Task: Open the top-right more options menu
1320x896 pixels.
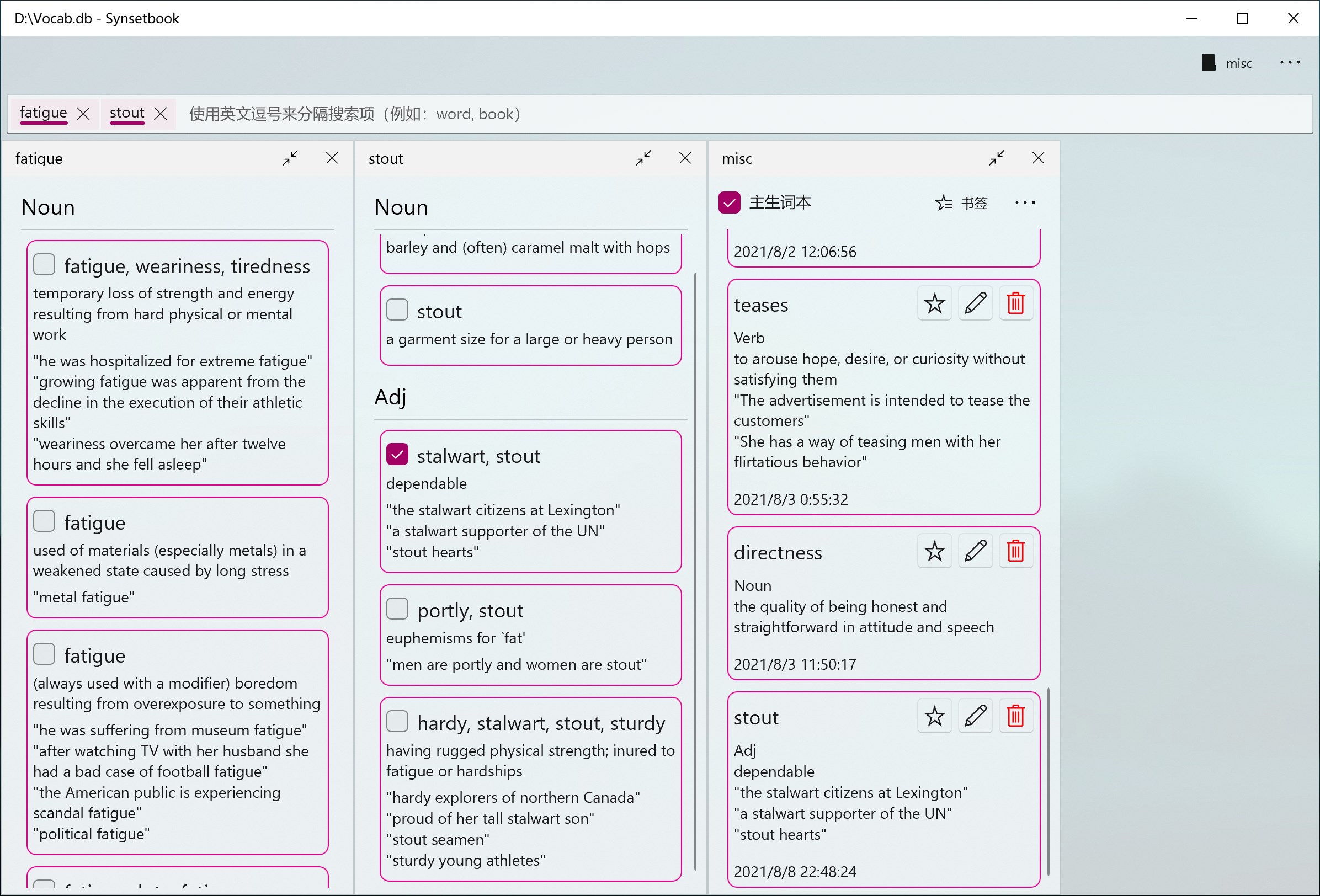Action: [x=1290, y=62]
